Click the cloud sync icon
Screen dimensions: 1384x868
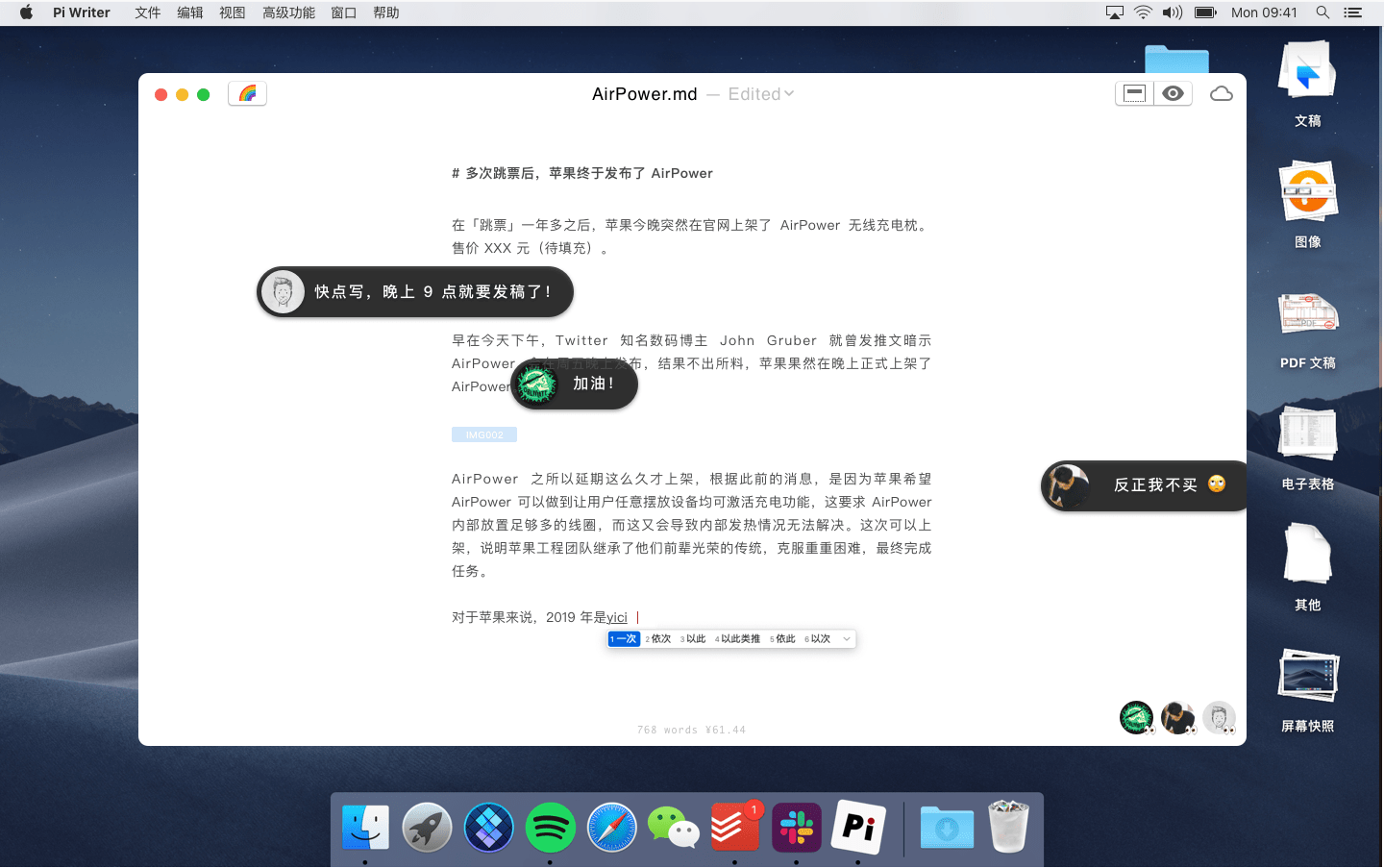1222,93
